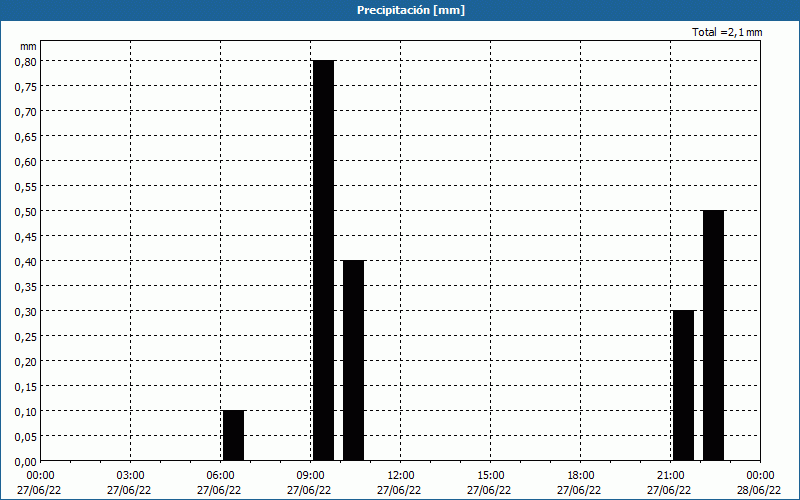This screenshot has height=500, width=800.
Task: Select the 0,50 mm bar after 22:00
Action: 713,335
